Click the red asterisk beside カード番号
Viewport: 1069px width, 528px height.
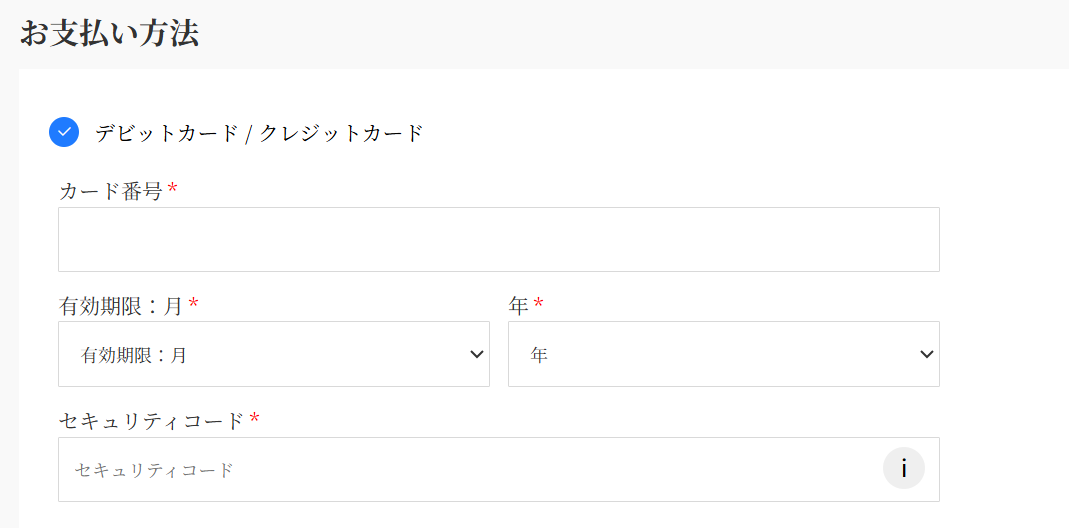click(173, 190)
